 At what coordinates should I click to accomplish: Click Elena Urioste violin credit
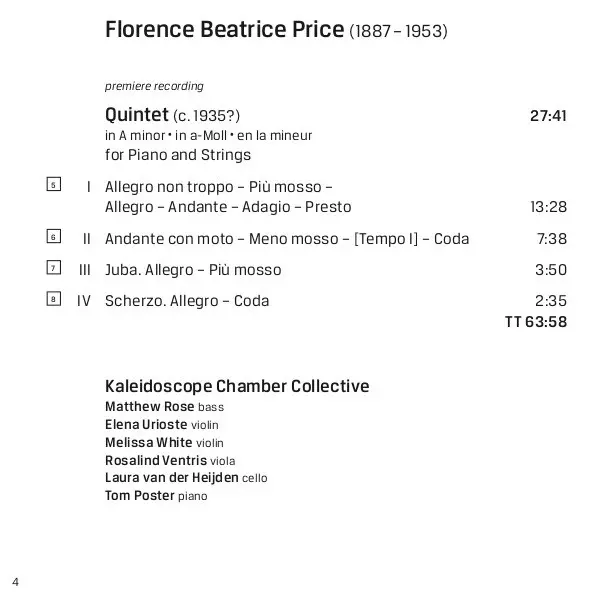point(162,425)
